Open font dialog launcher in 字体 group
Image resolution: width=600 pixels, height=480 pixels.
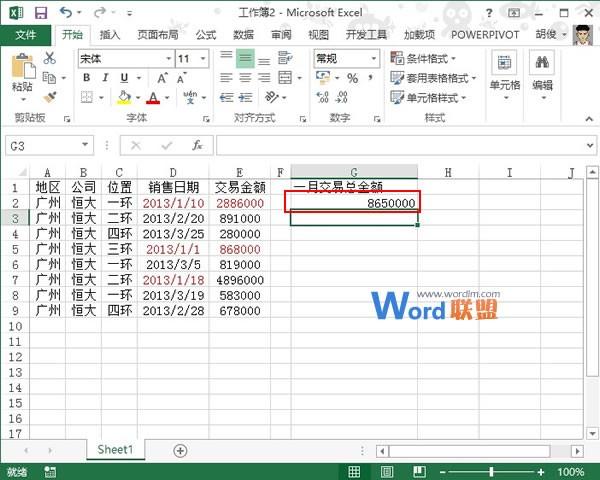pyautogui.click(x=207, y=119)
